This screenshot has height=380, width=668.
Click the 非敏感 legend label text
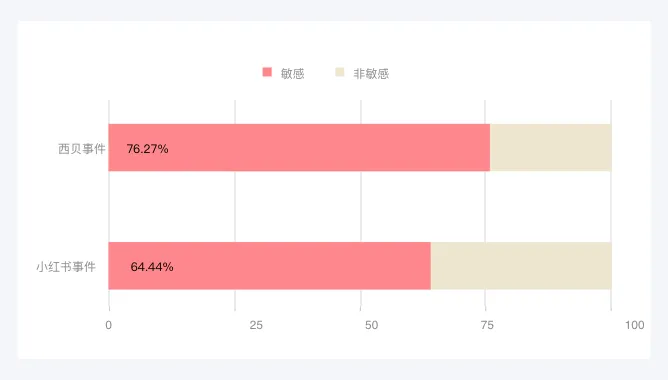(x=371, y=74)
